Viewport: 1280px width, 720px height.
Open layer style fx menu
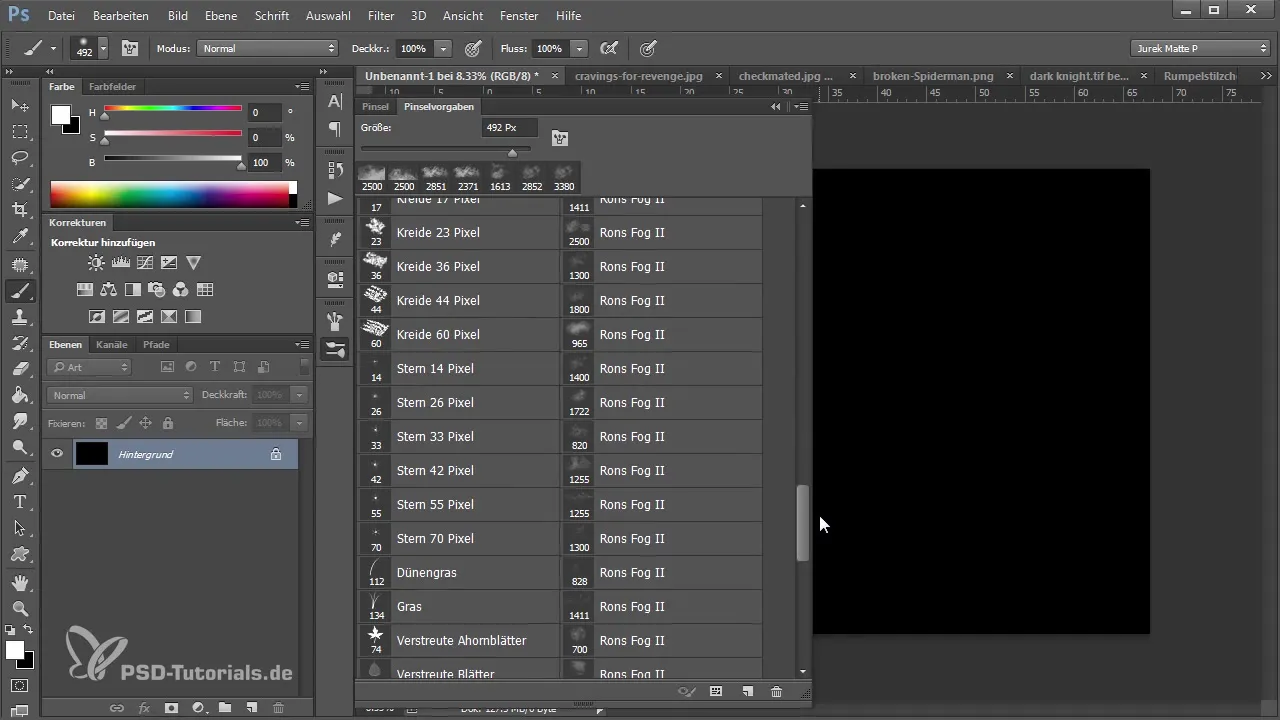tap(144, 708)
